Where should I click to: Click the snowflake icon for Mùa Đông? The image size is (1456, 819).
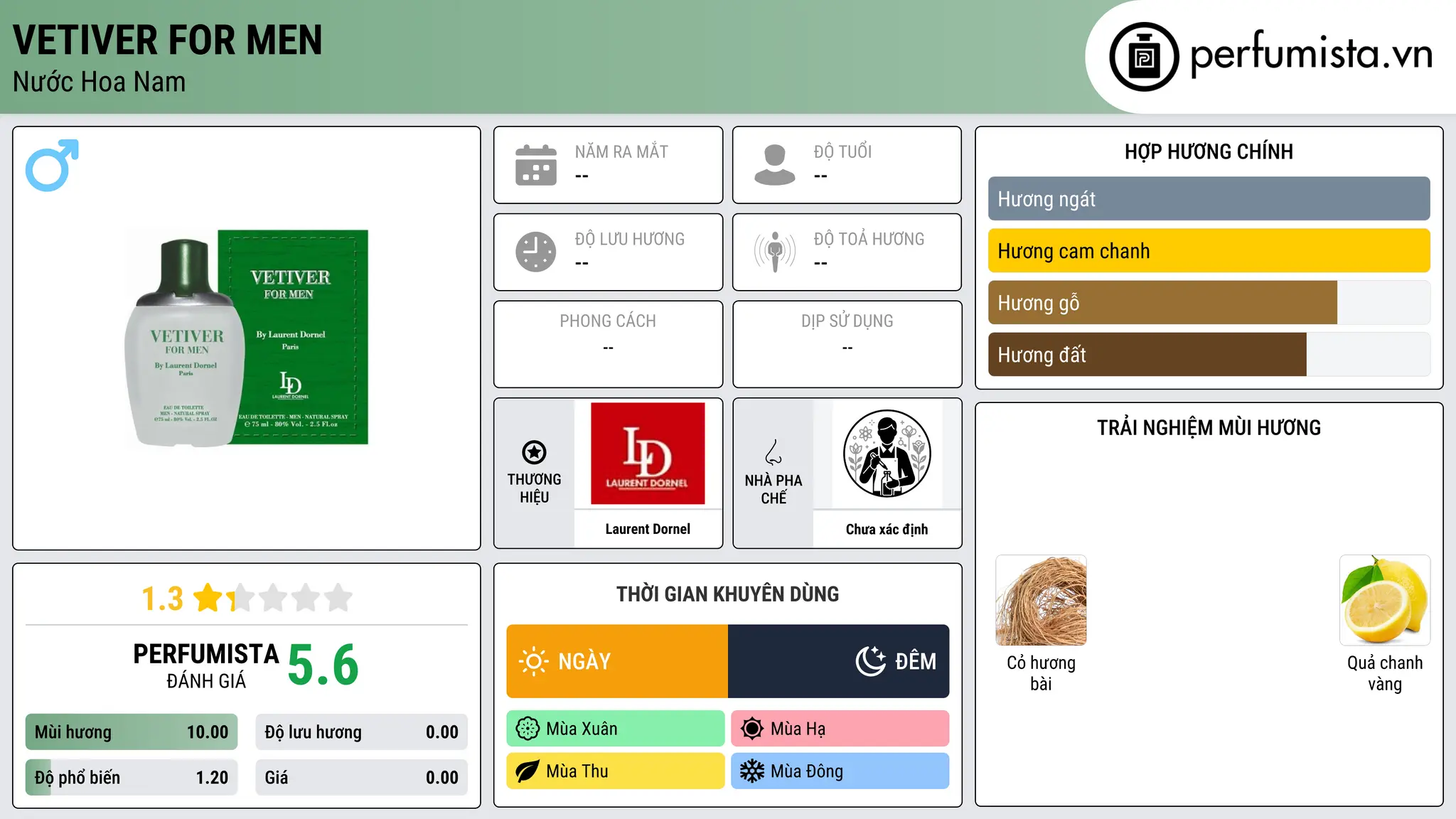point(752,771)
